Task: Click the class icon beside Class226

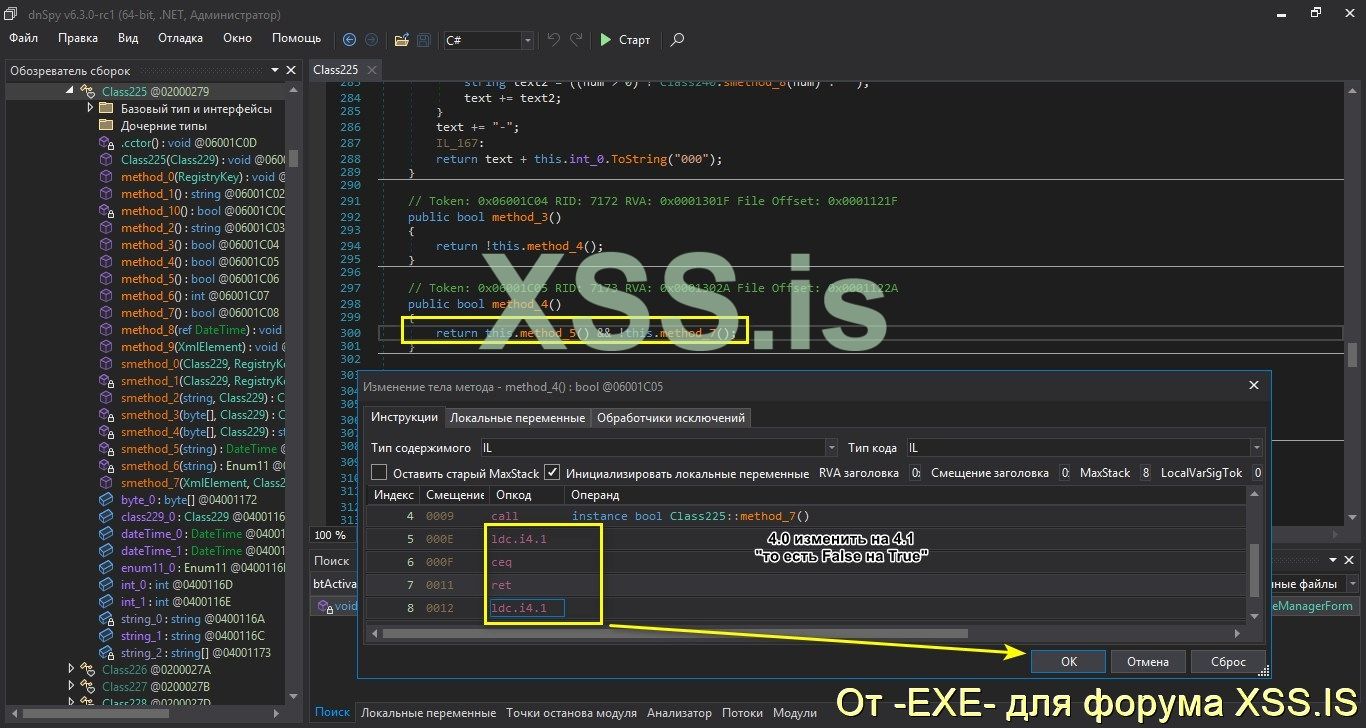Action: click(x=88, y=670)
